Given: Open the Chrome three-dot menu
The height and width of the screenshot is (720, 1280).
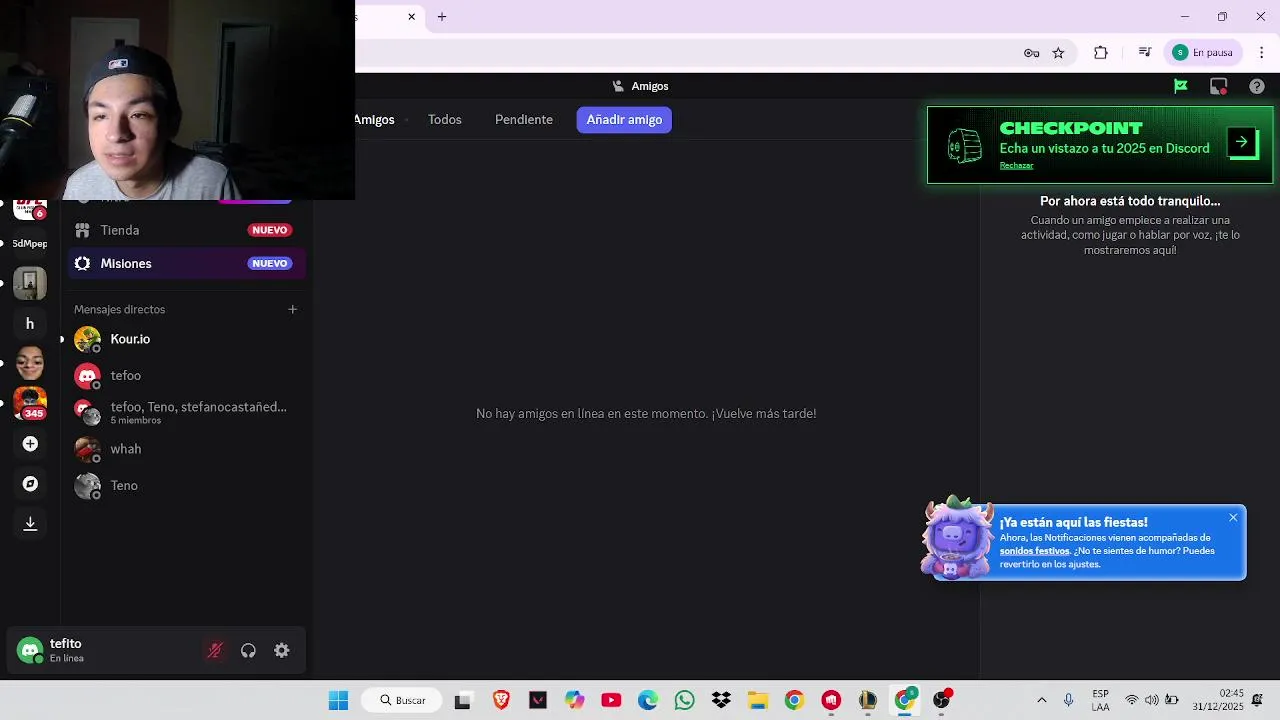Looking at the screenshot, I should point(1261,53).
